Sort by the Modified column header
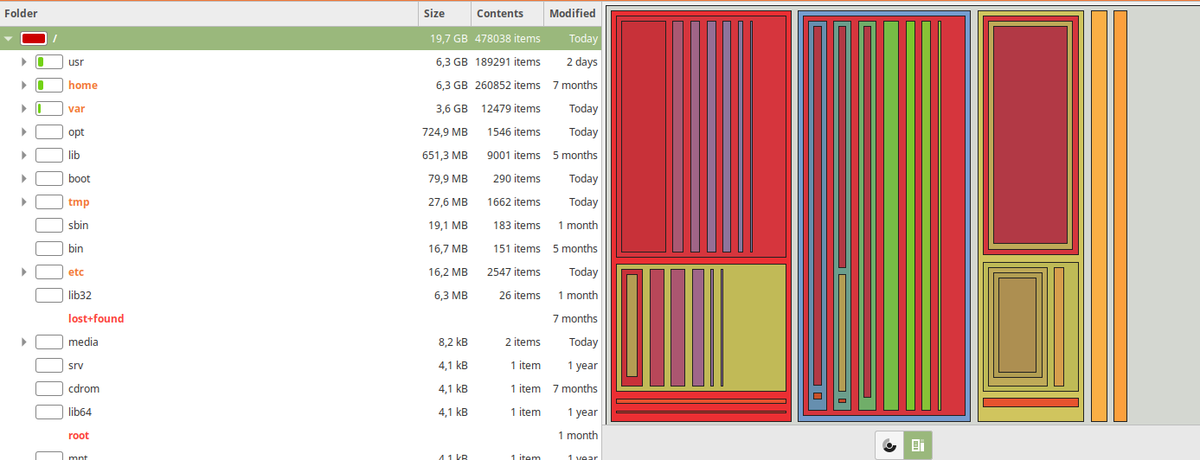The image size is (1200, 460). click(572, 14)
